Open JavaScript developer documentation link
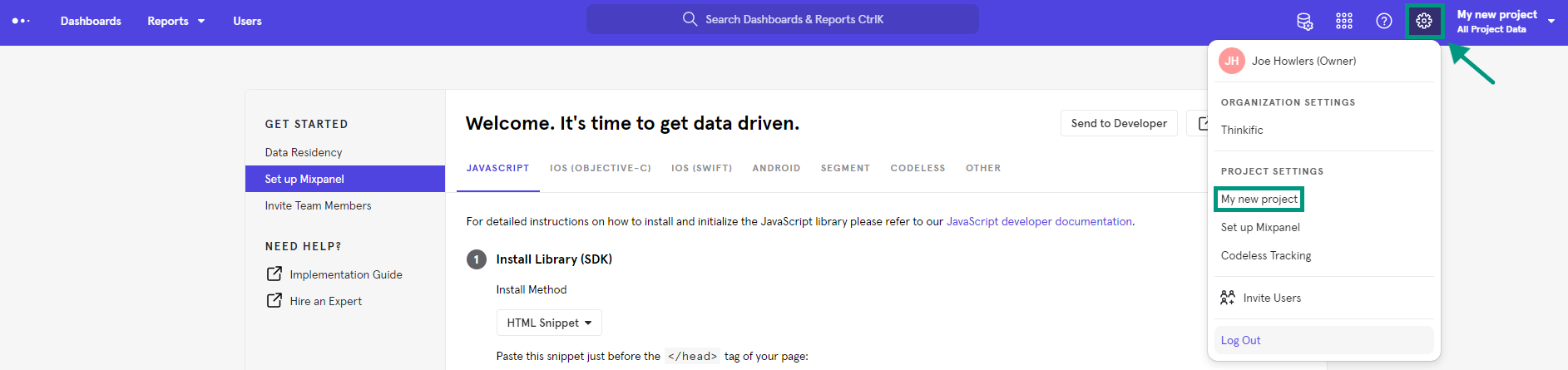1568x370 pixels. tap(1039, 221)
